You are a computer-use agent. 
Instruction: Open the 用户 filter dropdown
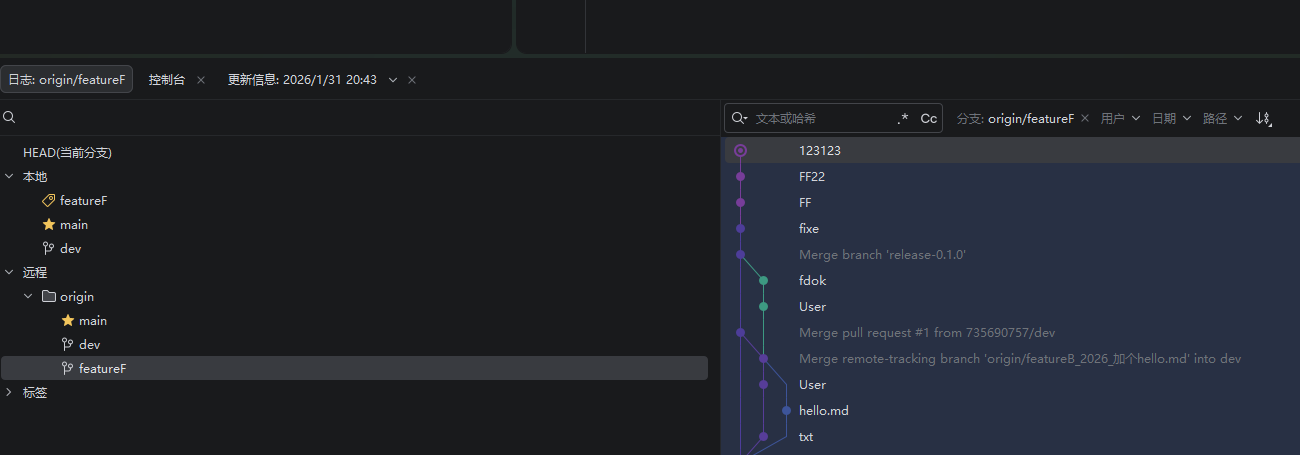tap(1120, 118)
